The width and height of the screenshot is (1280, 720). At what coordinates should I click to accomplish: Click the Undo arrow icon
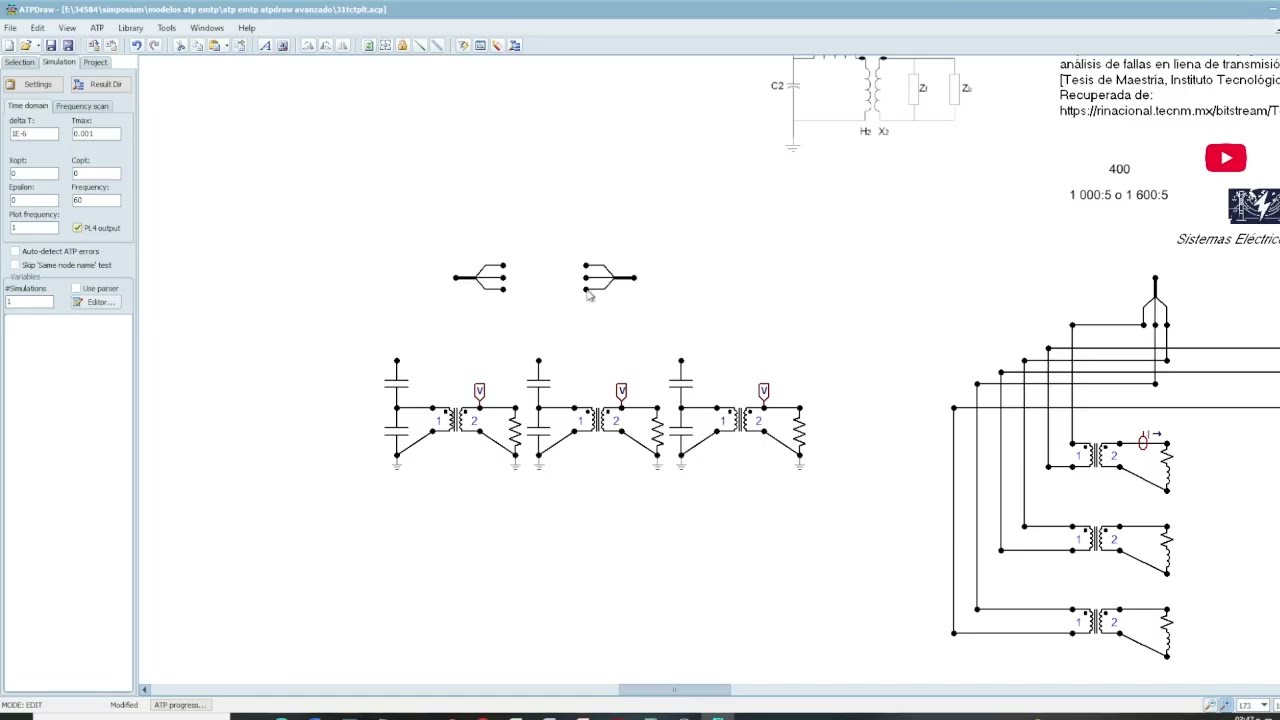pos(136,45)
